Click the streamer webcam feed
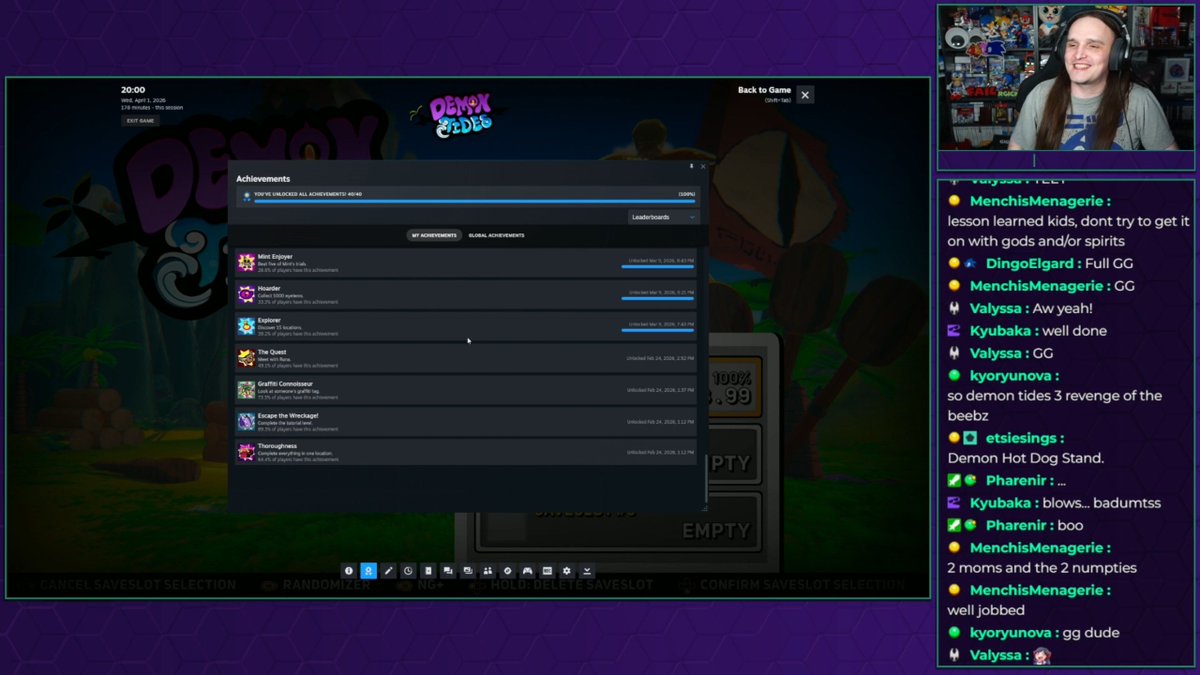Image resolution: width=1200 pixels, height=675 pixels. pyautogui.click(x=1066, y=77)
